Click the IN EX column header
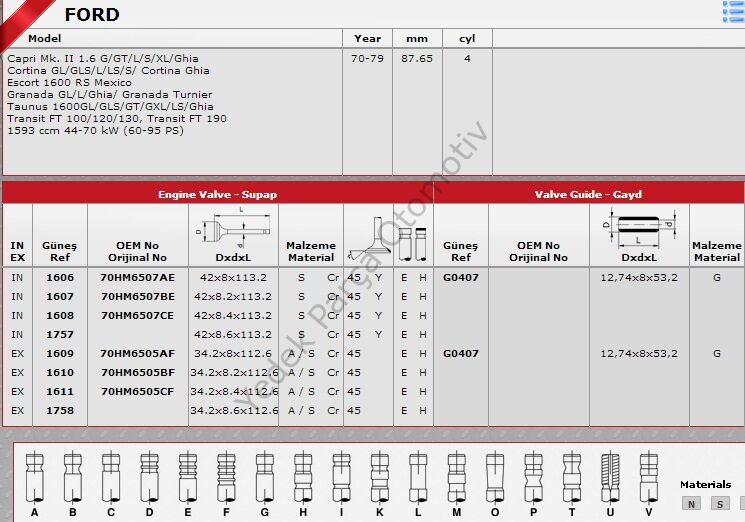Viewport: 745px width, 522px height. [x=17, y=251]
